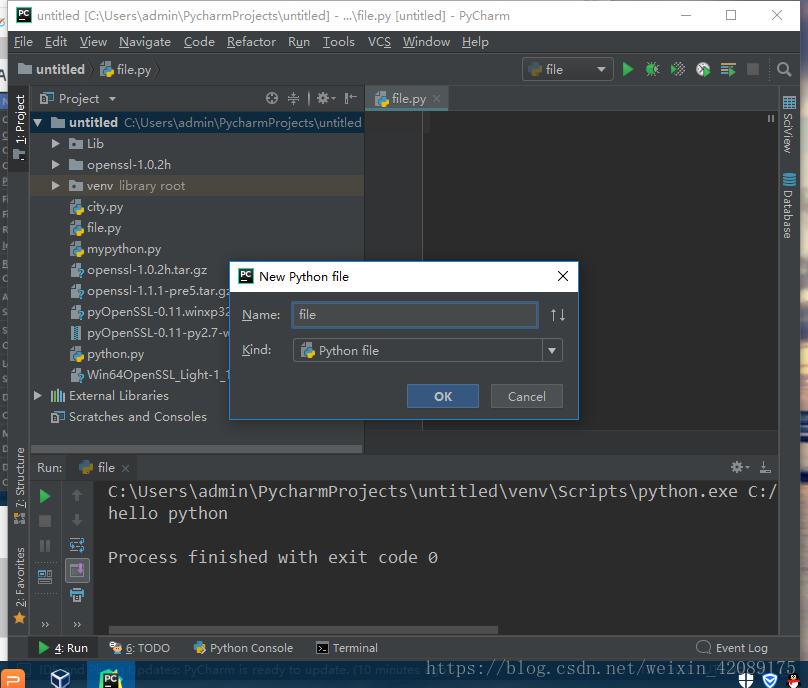808x688 pixels.
Task: Expand the venv library root folder
Action: tap(56, 186)
